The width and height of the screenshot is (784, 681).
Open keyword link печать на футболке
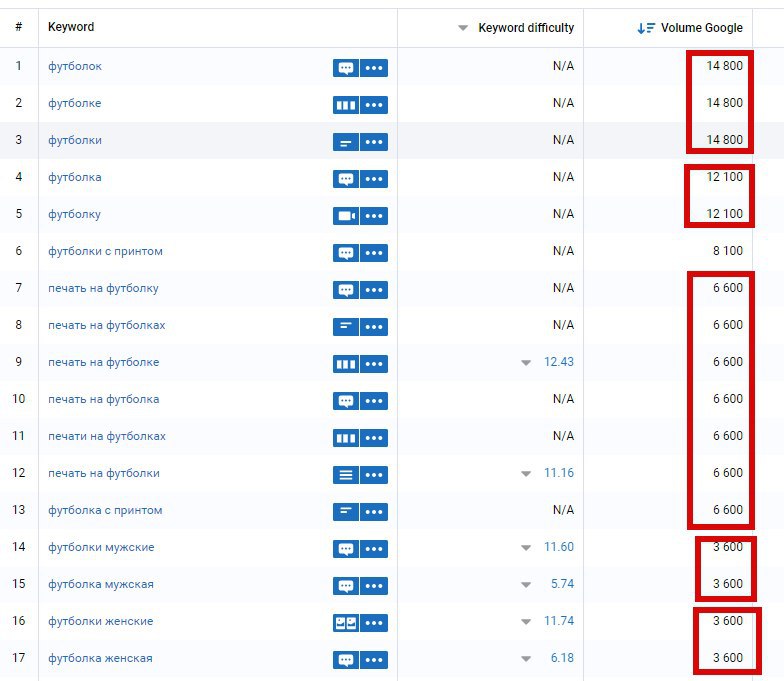104,362
